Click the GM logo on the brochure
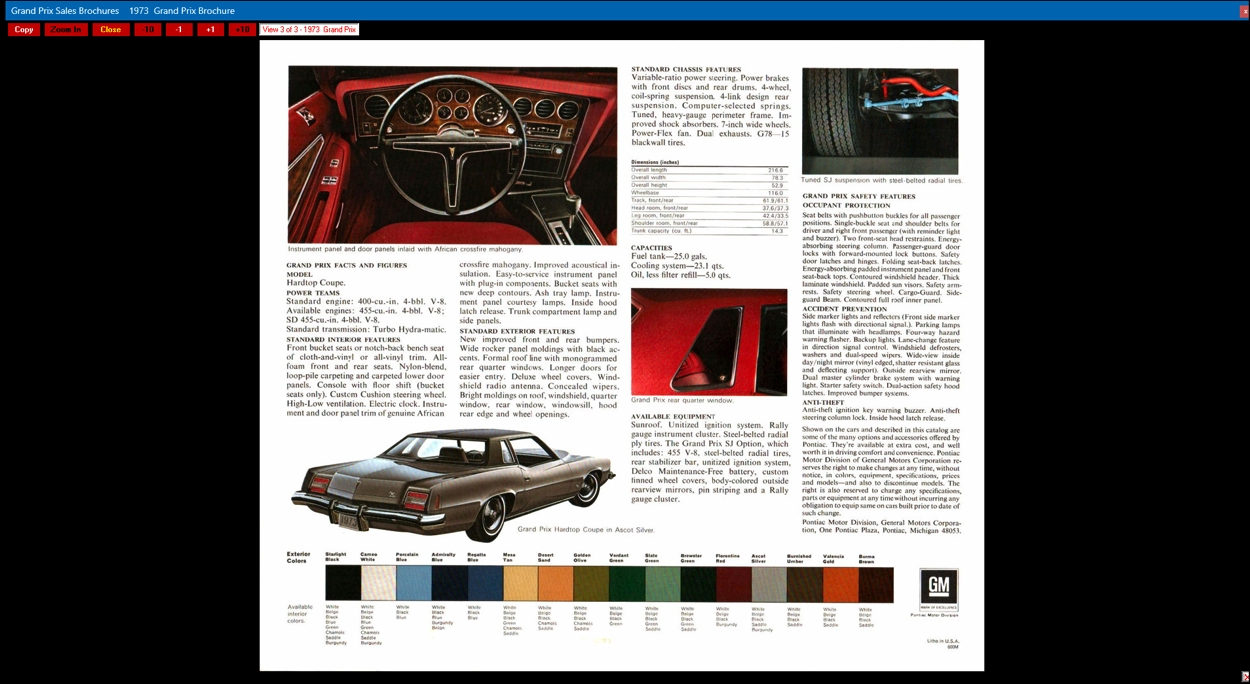The width and height of the screenshot is (1250, 684). click(x=938, y=587)
